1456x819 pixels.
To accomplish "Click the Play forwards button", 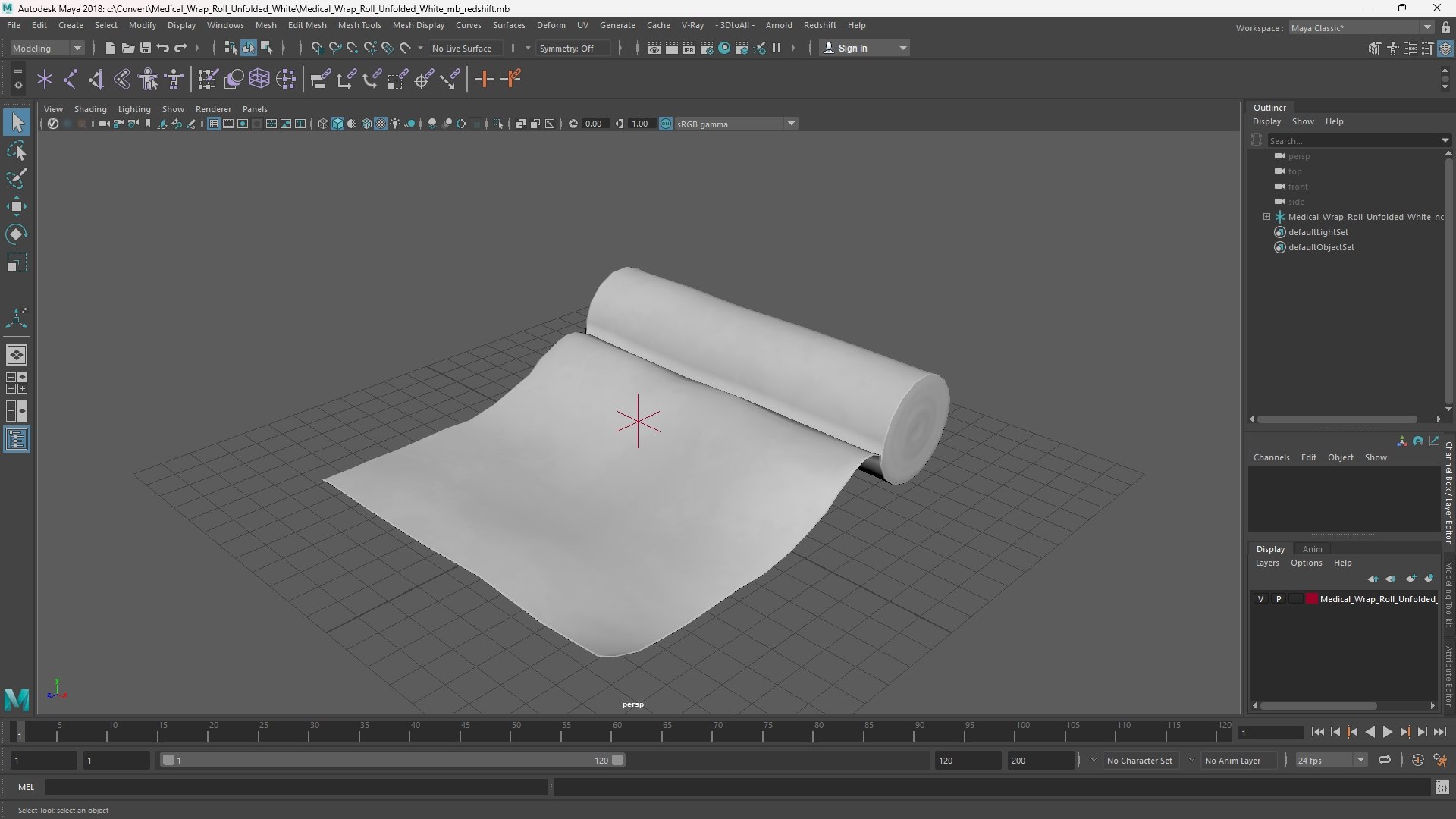I will (x=1387, y=732).
